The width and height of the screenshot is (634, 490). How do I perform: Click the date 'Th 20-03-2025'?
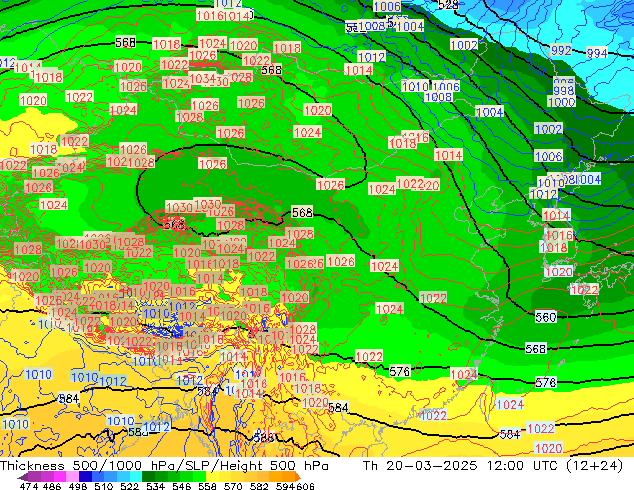point(420,466)
